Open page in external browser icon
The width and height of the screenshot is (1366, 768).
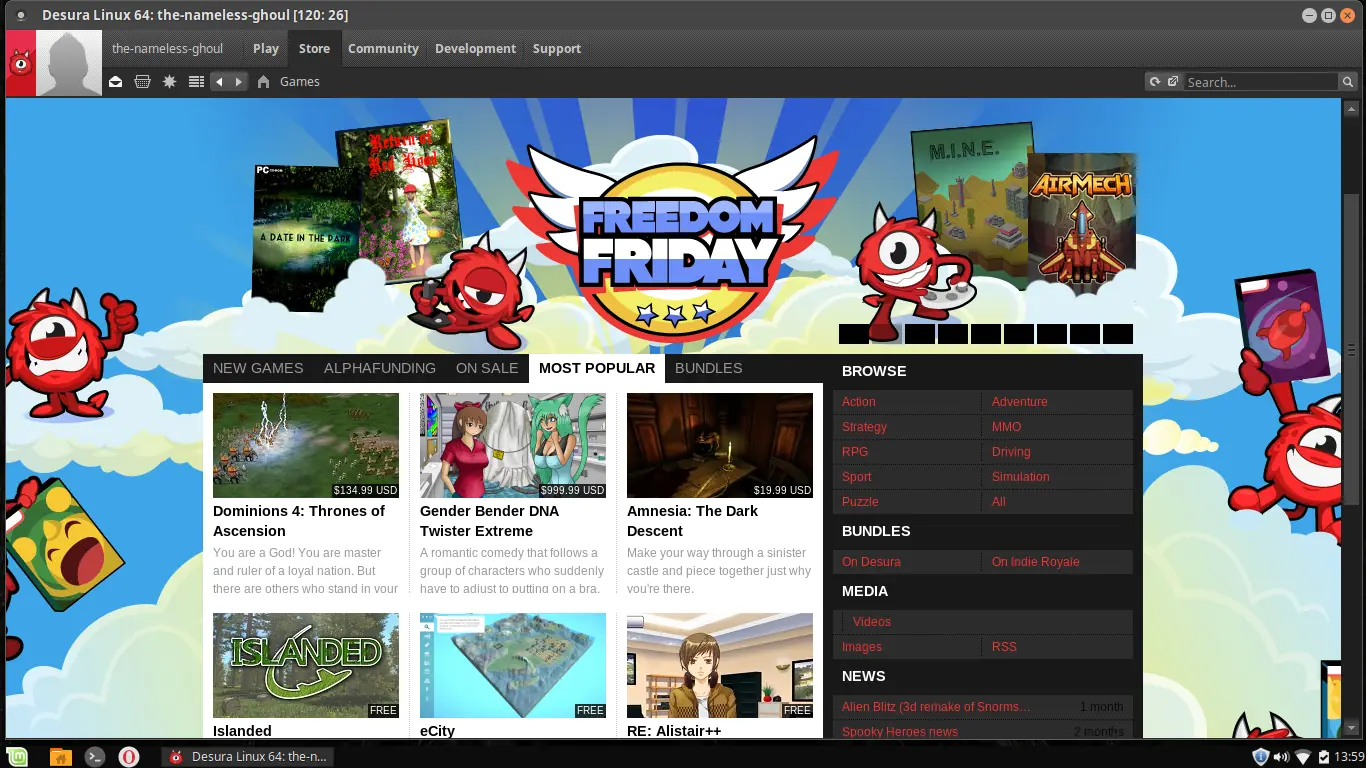point(1173,82)
